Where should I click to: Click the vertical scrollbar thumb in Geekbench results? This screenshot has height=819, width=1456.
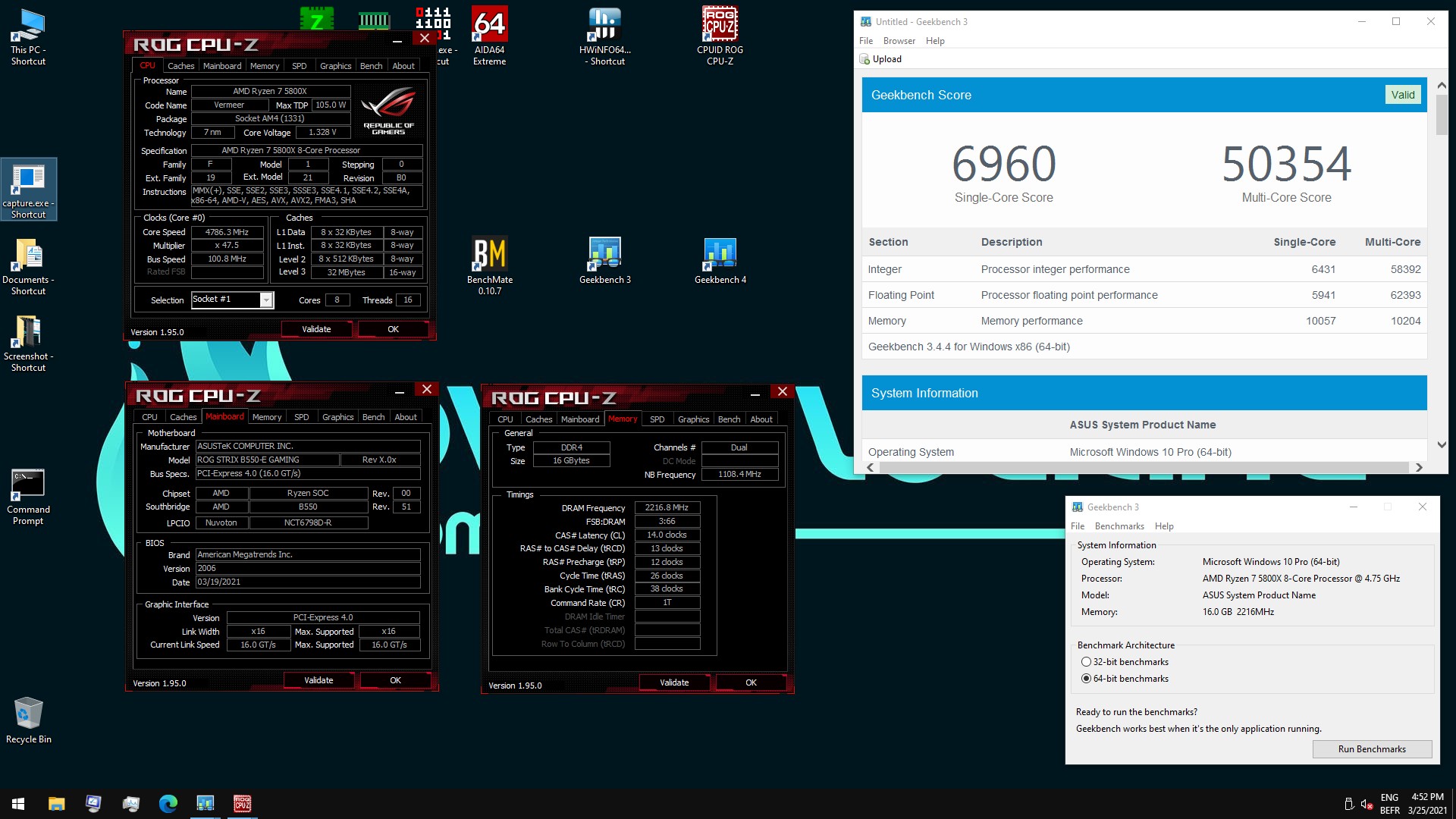[x=1441, y=115]
